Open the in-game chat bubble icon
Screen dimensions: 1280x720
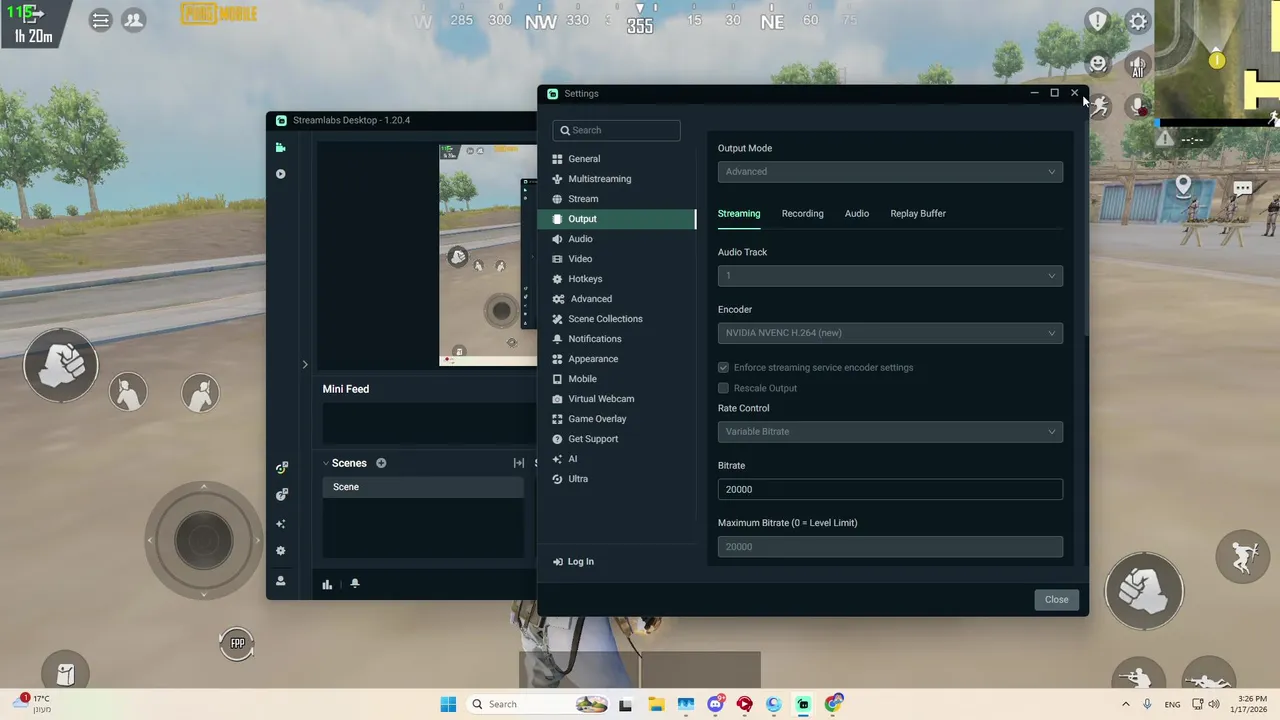click(1242, 188)
